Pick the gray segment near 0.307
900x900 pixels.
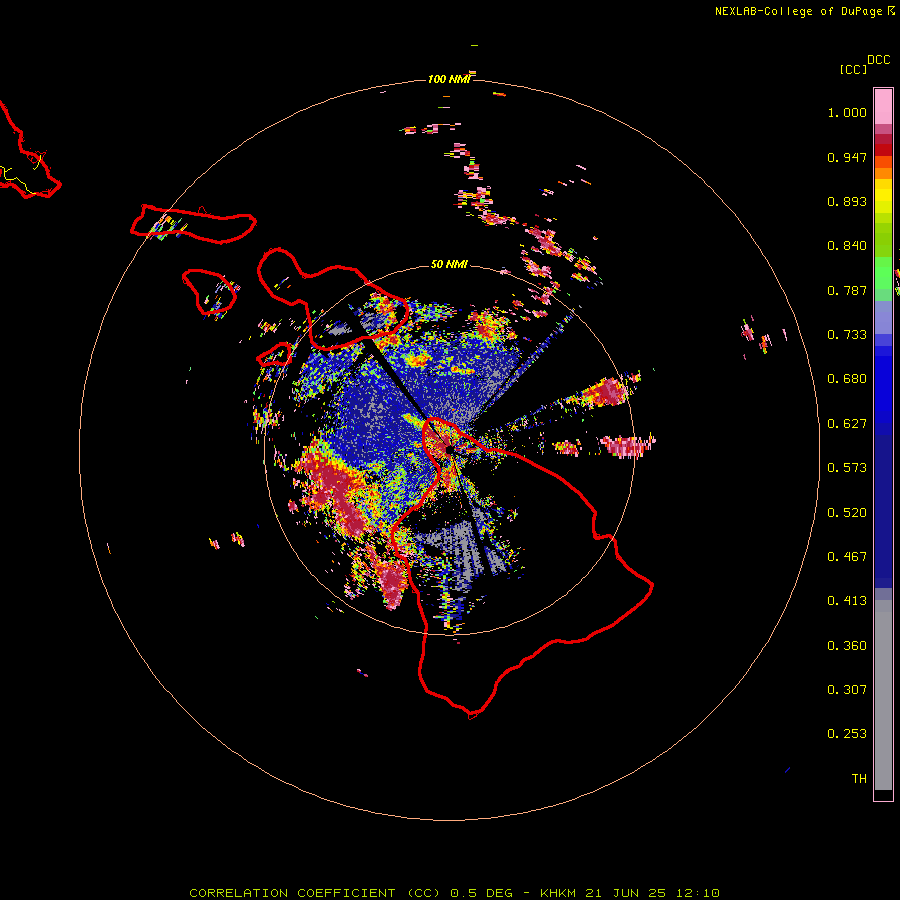(x=883, y=695)
